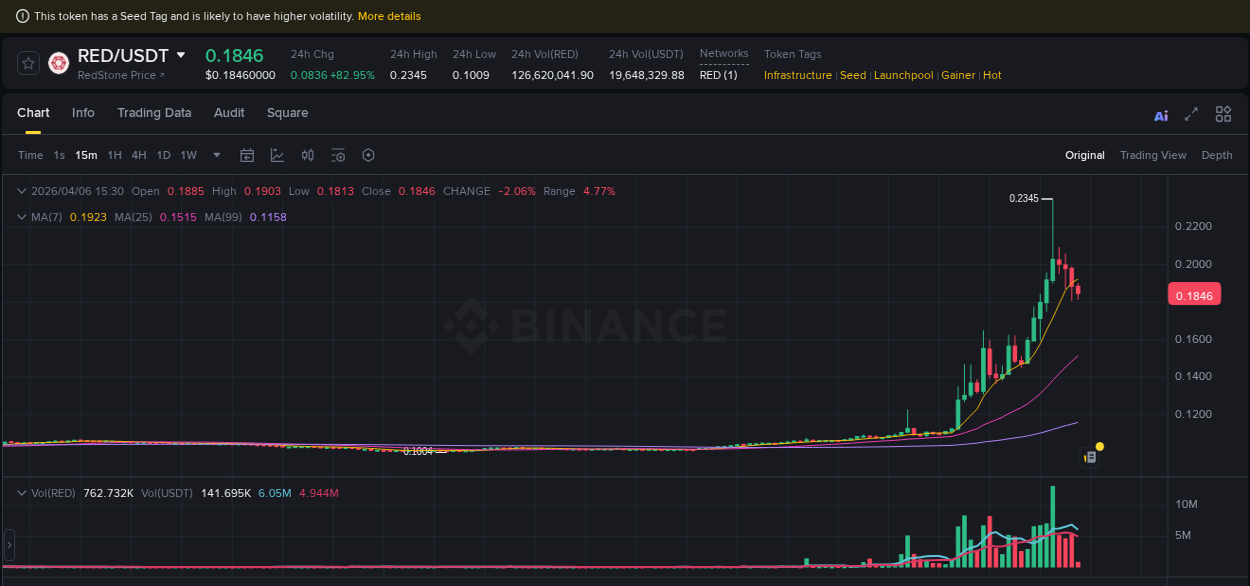The width and height of the screenshot is (1250, 586).
Task: Click the 24h change +82.95% value
Action: tap(354, 75)
